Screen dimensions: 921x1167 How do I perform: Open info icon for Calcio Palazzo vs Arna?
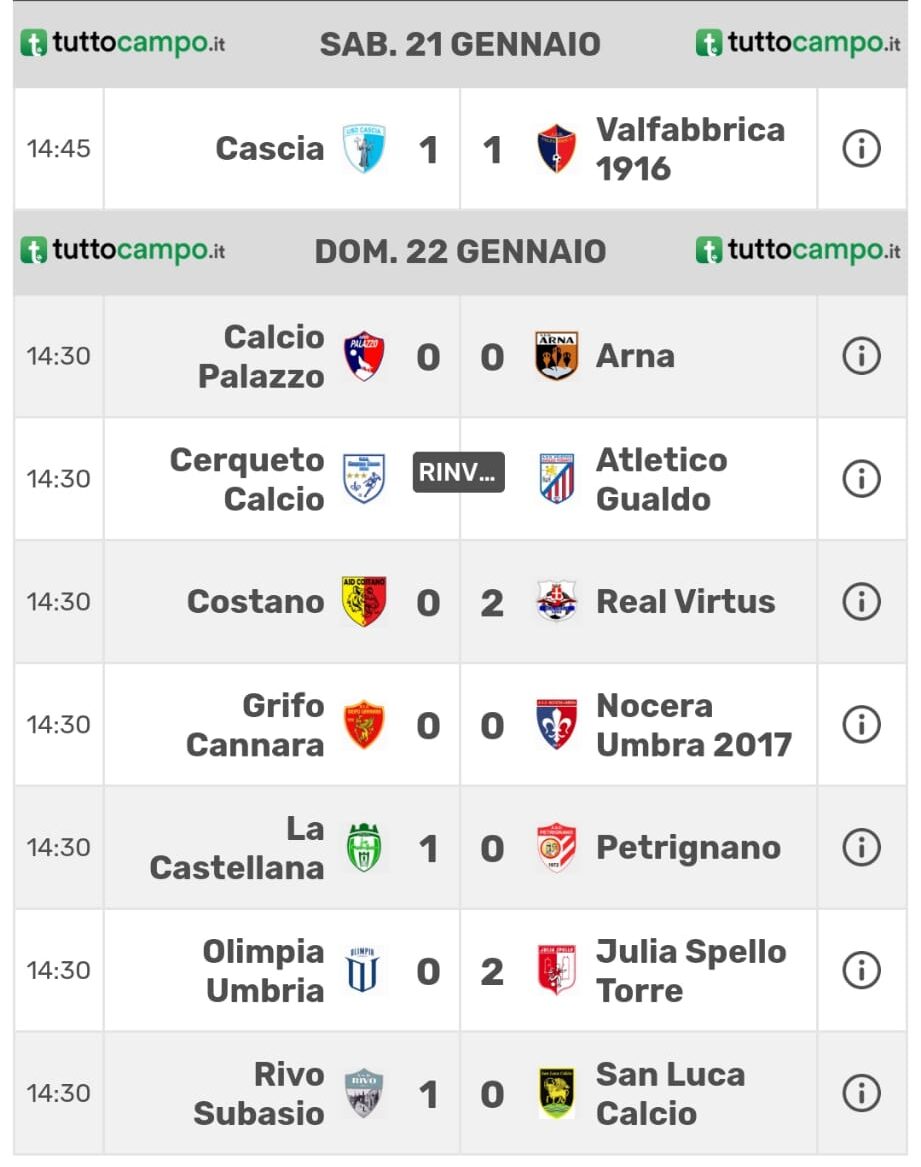tap(861, 357)
